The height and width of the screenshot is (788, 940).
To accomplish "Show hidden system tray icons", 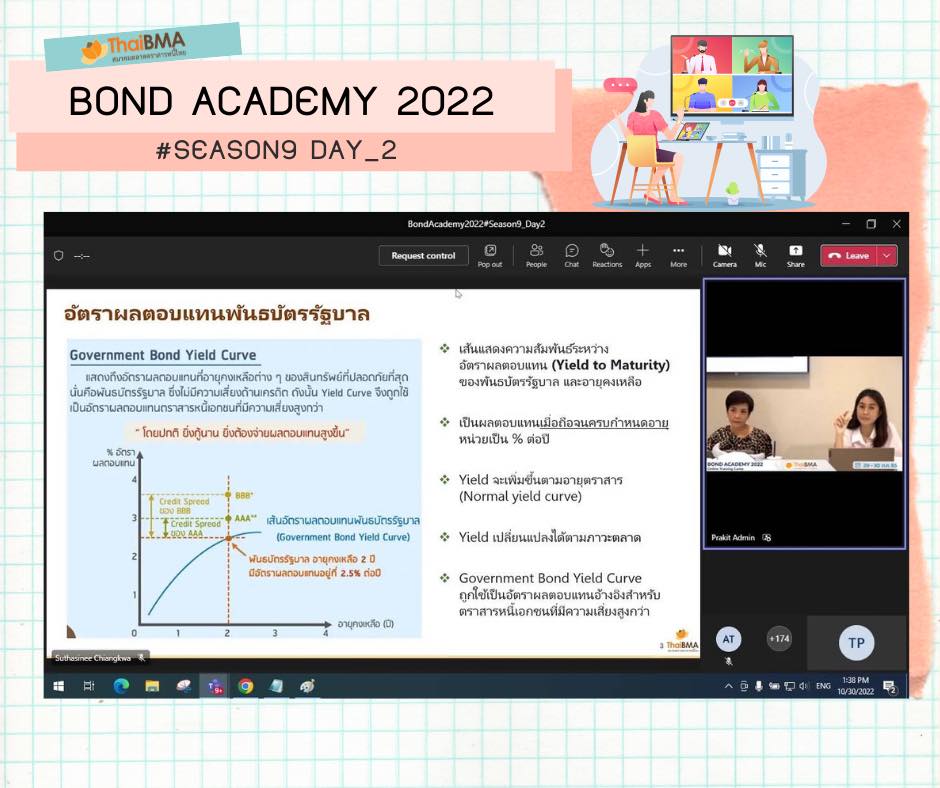I will (728, 686).
